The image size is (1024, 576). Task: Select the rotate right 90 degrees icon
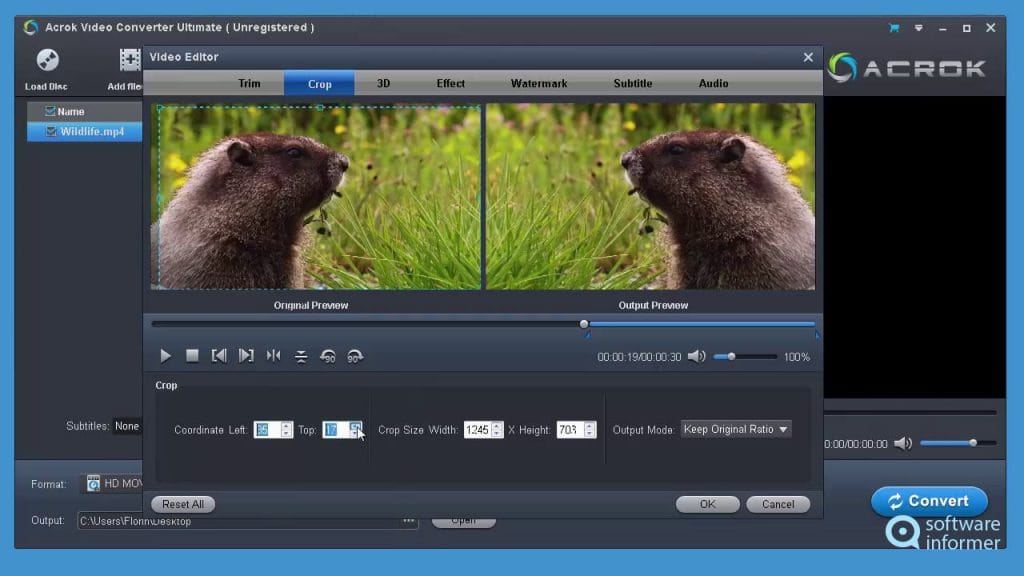pos(355,355)
